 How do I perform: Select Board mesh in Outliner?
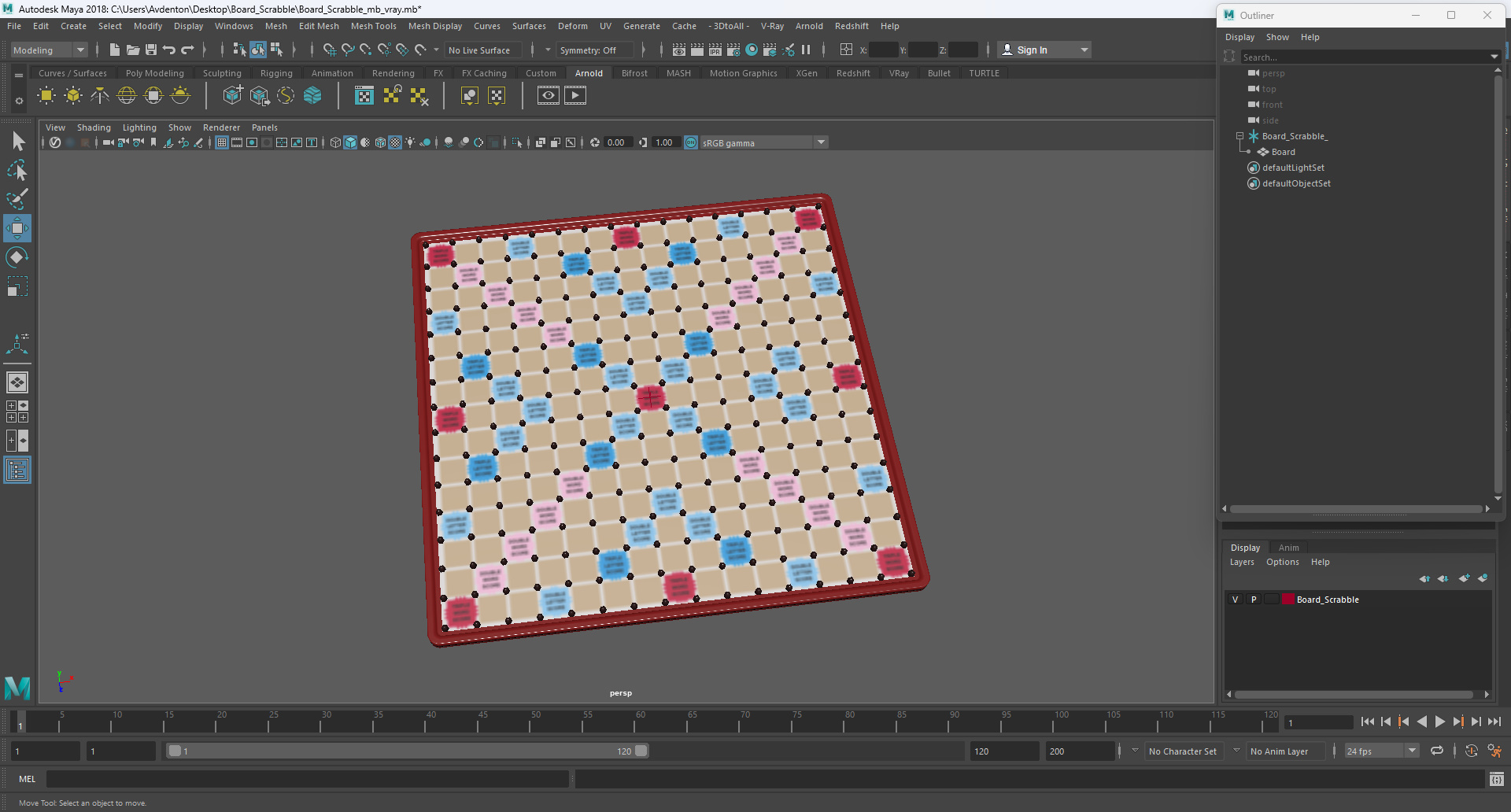click(1283, 152)
